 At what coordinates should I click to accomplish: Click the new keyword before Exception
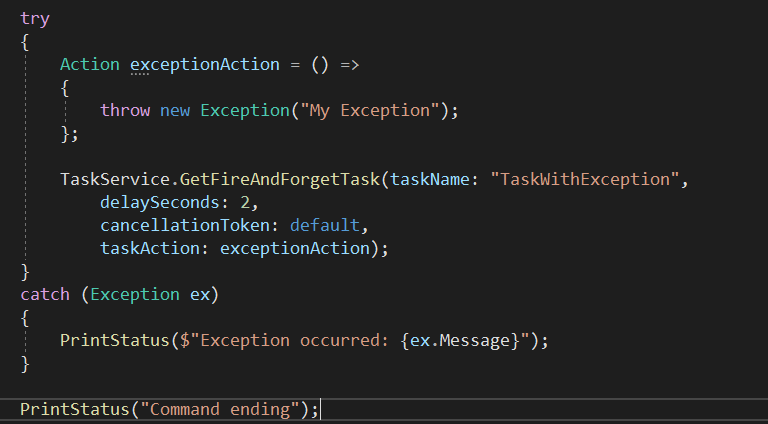(x=175, y=110)
